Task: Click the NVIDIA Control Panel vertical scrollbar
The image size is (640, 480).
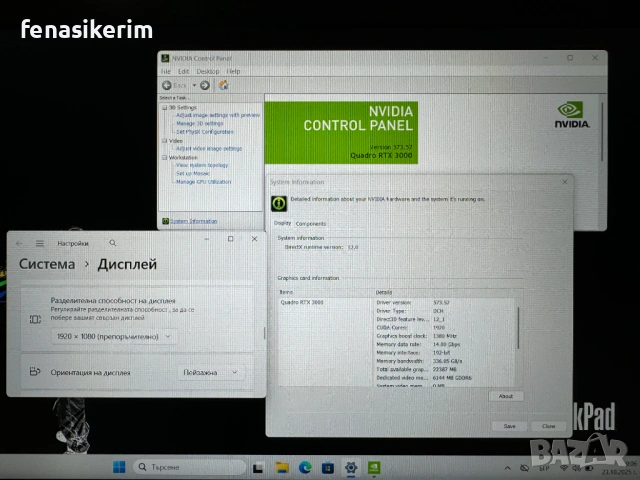Action: click(x=602, y=131)
